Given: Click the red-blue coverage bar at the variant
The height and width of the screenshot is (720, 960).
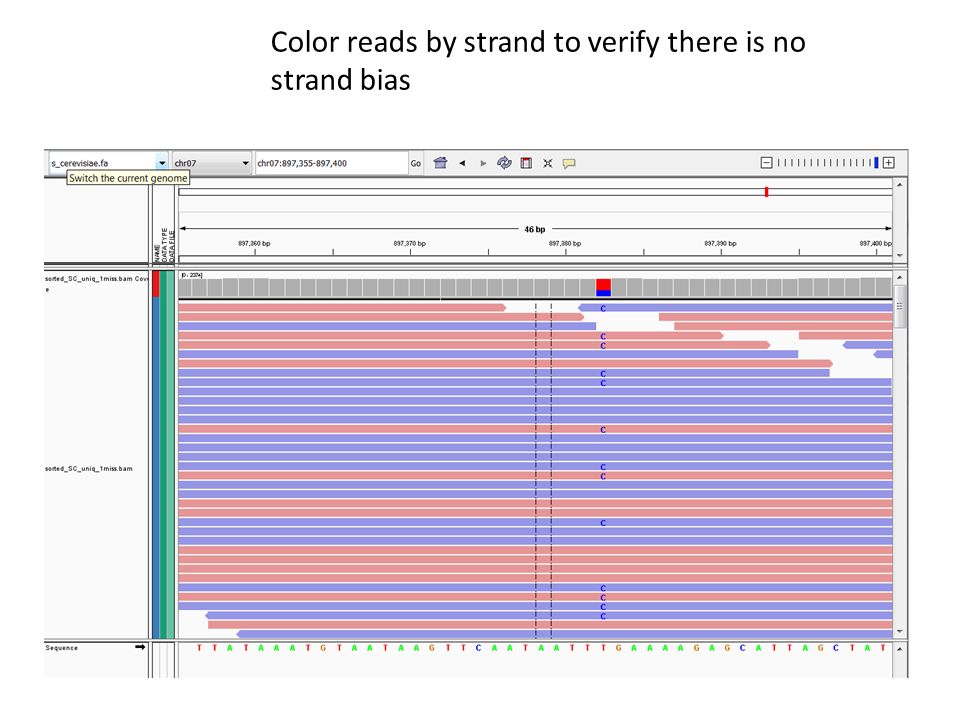Looking at the screenshot, I should [603, 287].
